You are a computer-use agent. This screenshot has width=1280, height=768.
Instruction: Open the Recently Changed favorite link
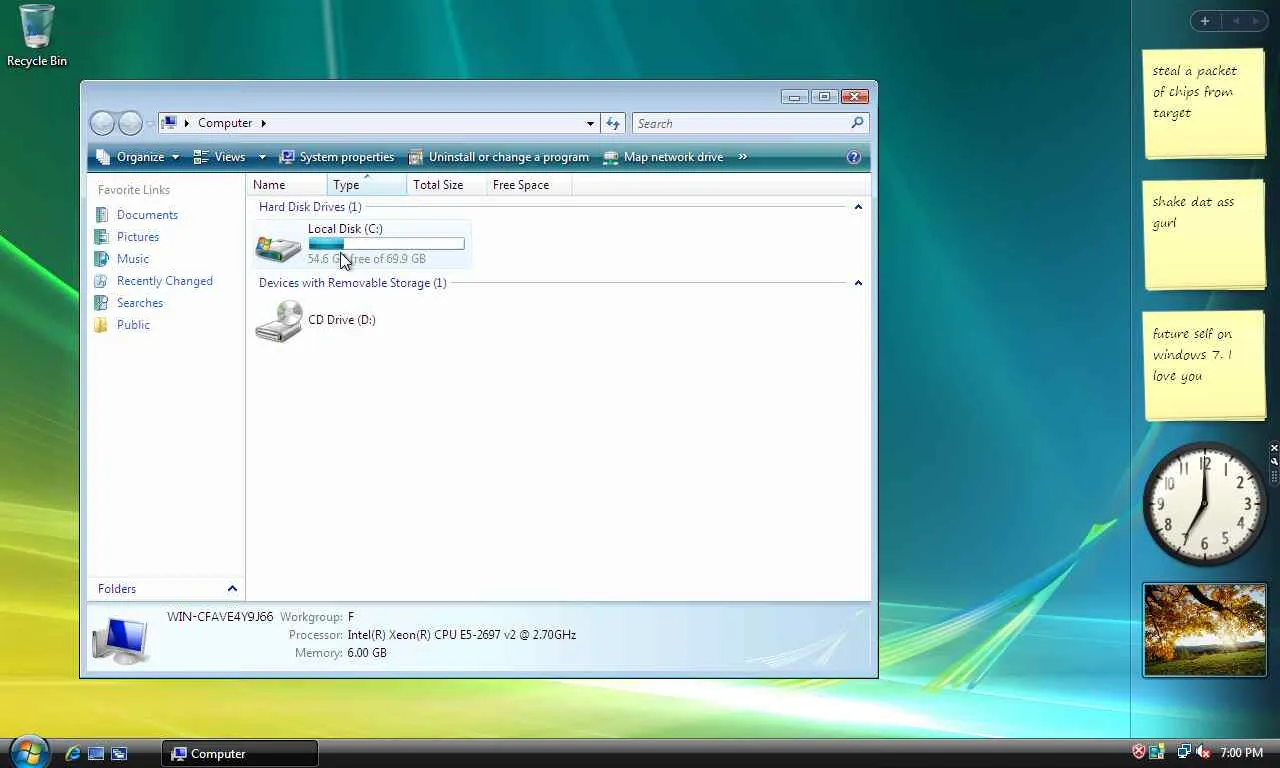pyautogui.click(x=165, y=281)
